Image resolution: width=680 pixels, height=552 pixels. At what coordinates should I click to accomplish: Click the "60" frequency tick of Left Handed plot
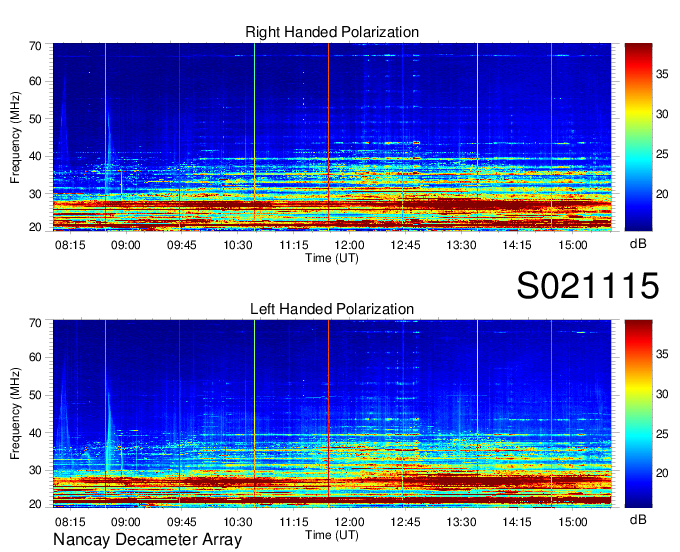(35, 357)
